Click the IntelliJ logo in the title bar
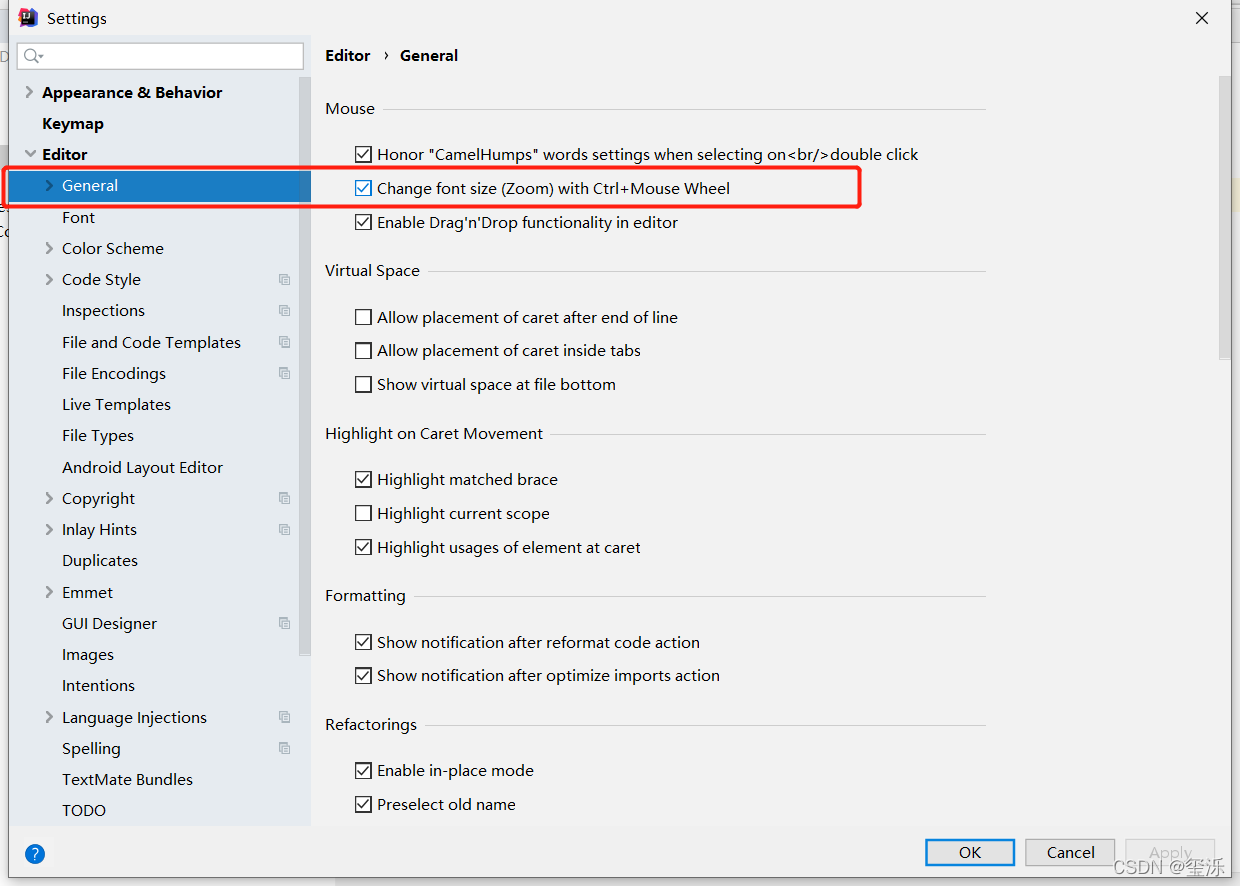Image resolution: width=1240 pixels, height=886 pixels. (x=28, y=18)
